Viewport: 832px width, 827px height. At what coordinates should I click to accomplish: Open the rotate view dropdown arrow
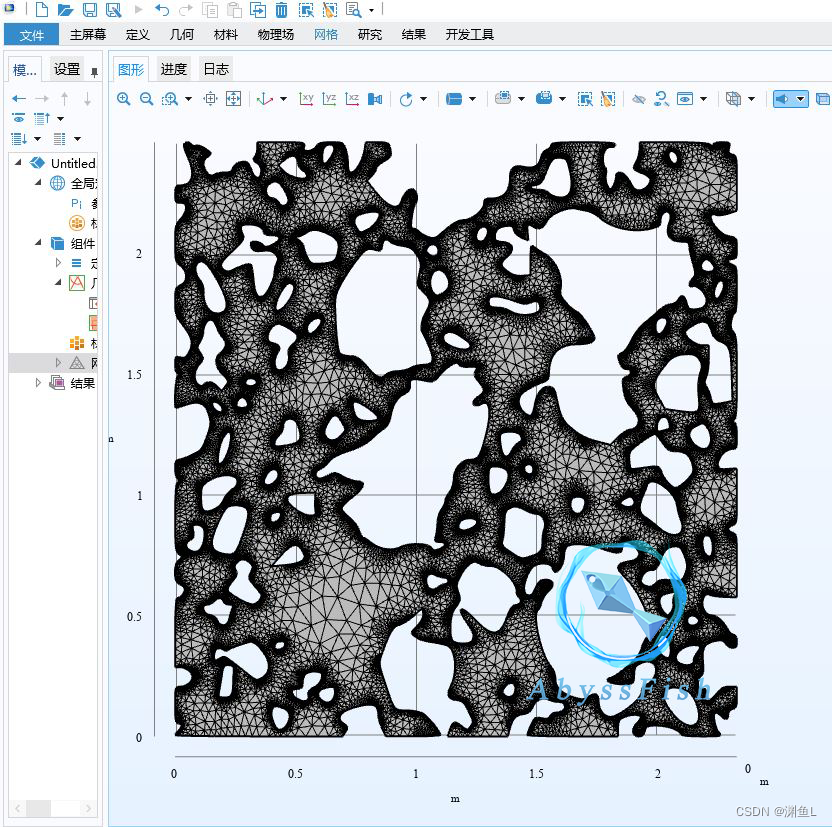(423, 99)
